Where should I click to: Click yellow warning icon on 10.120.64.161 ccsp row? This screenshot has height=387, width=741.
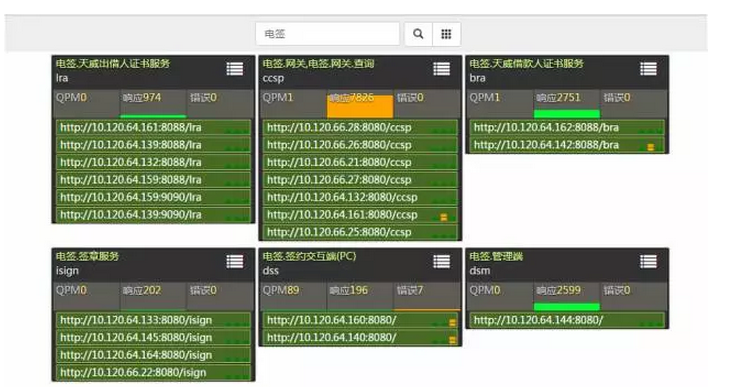(x=443, y=217)
